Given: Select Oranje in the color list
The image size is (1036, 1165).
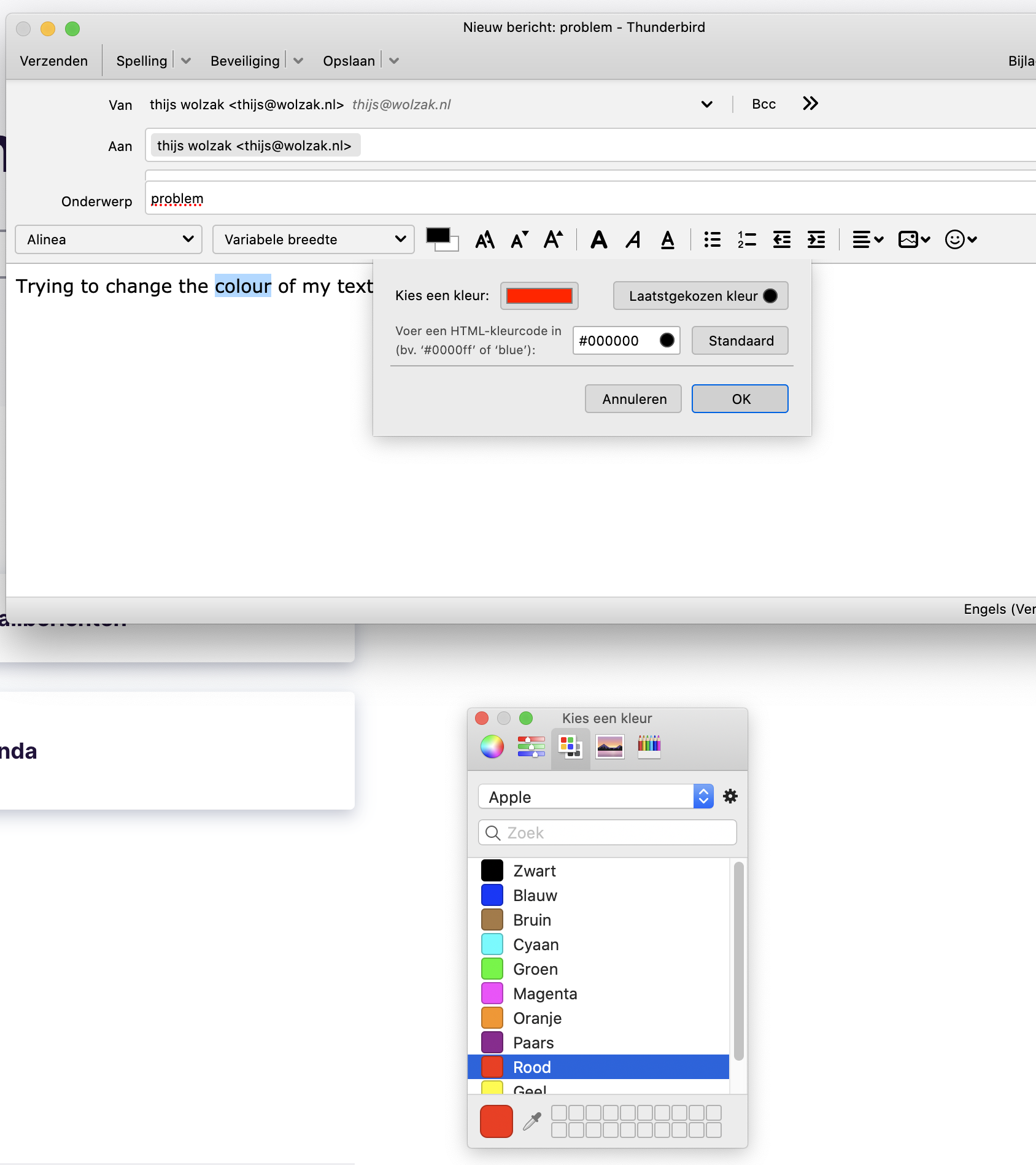Looking at the screenshot, I should (598, 1018).
